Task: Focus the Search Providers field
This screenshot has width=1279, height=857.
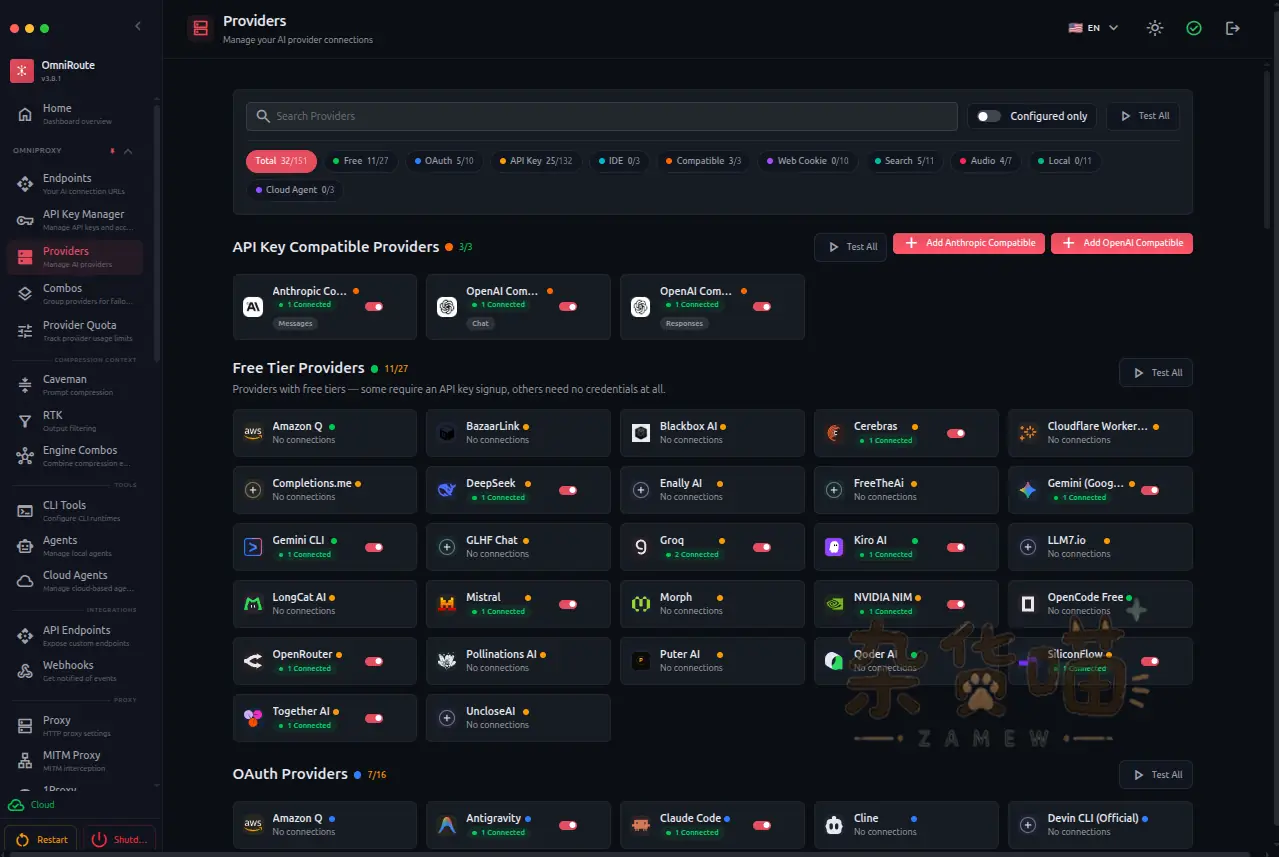Action: click(x=602, y=116)
